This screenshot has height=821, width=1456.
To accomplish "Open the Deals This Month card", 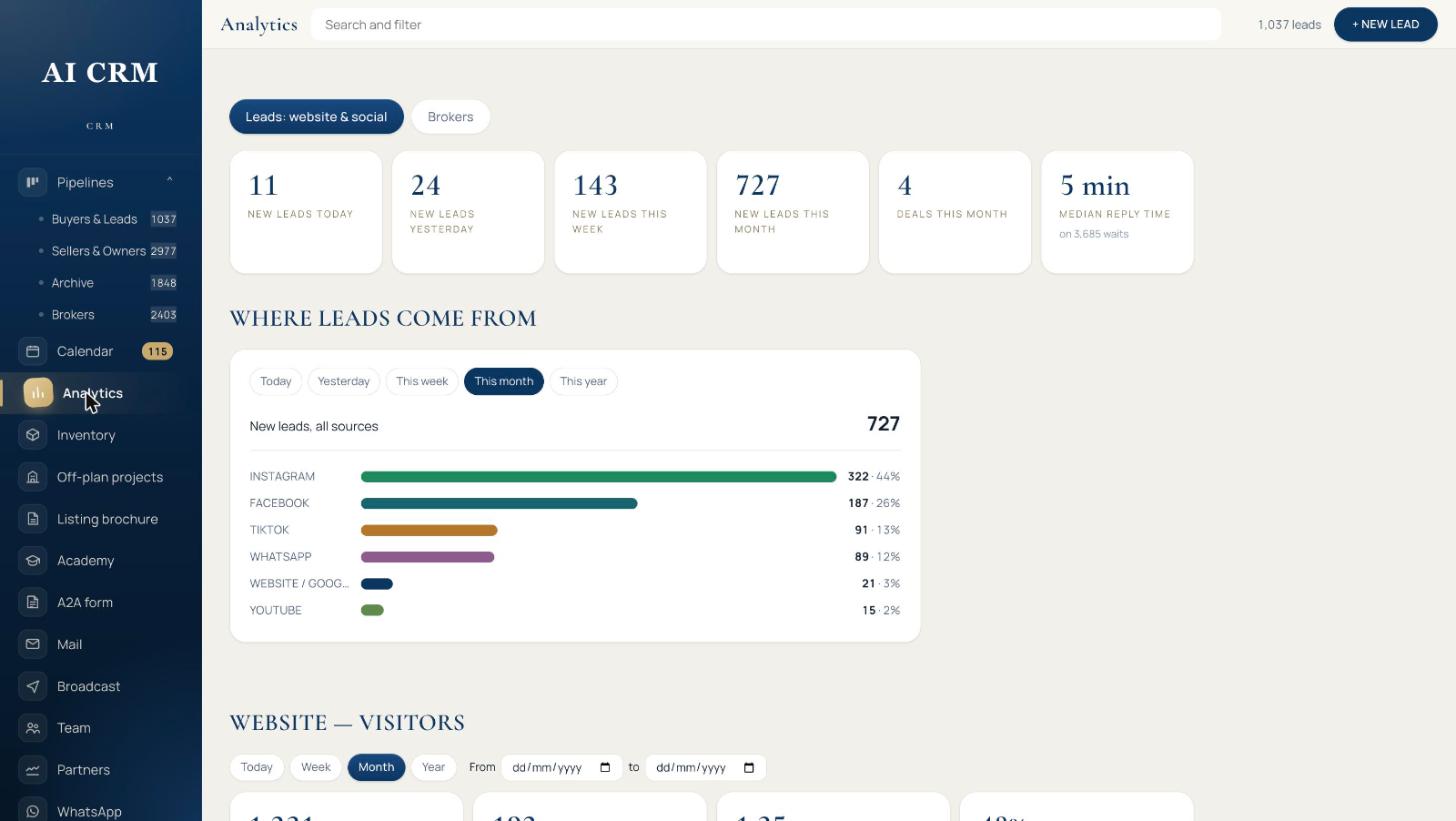I will (x=955, y=212).
